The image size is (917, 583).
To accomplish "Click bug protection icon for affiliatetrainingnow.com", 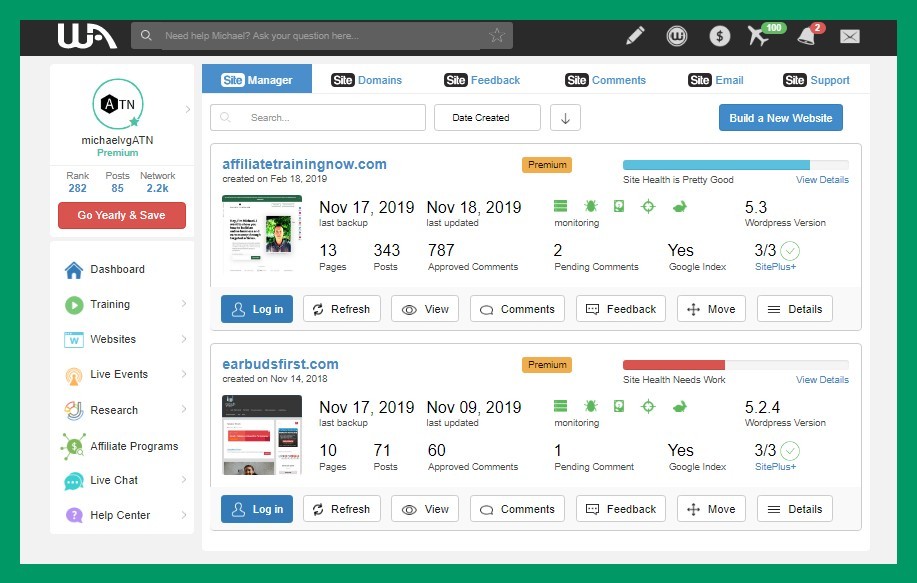I will 591,206.
